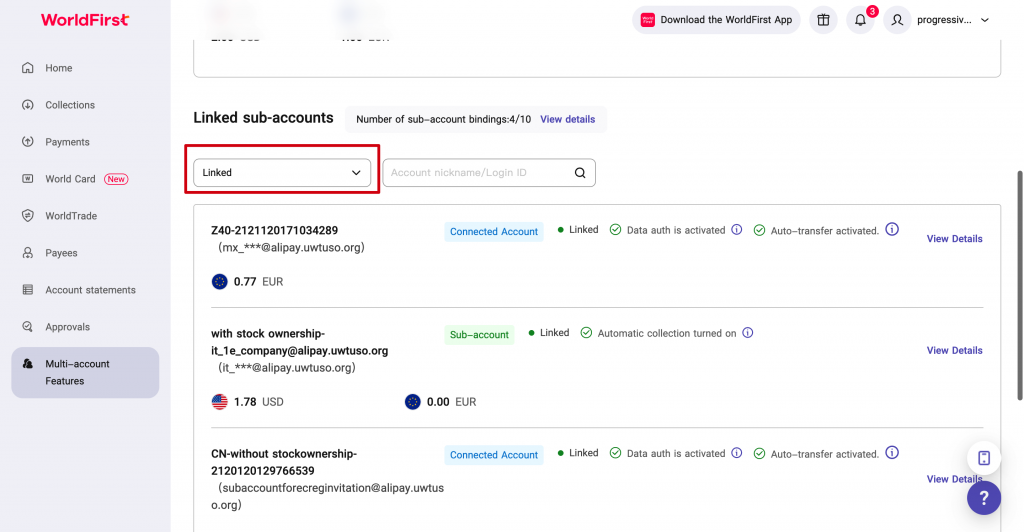Click info icon beside Data auth on Z40 account
Screen dimensions: 1024x532
tap(737, 230)
